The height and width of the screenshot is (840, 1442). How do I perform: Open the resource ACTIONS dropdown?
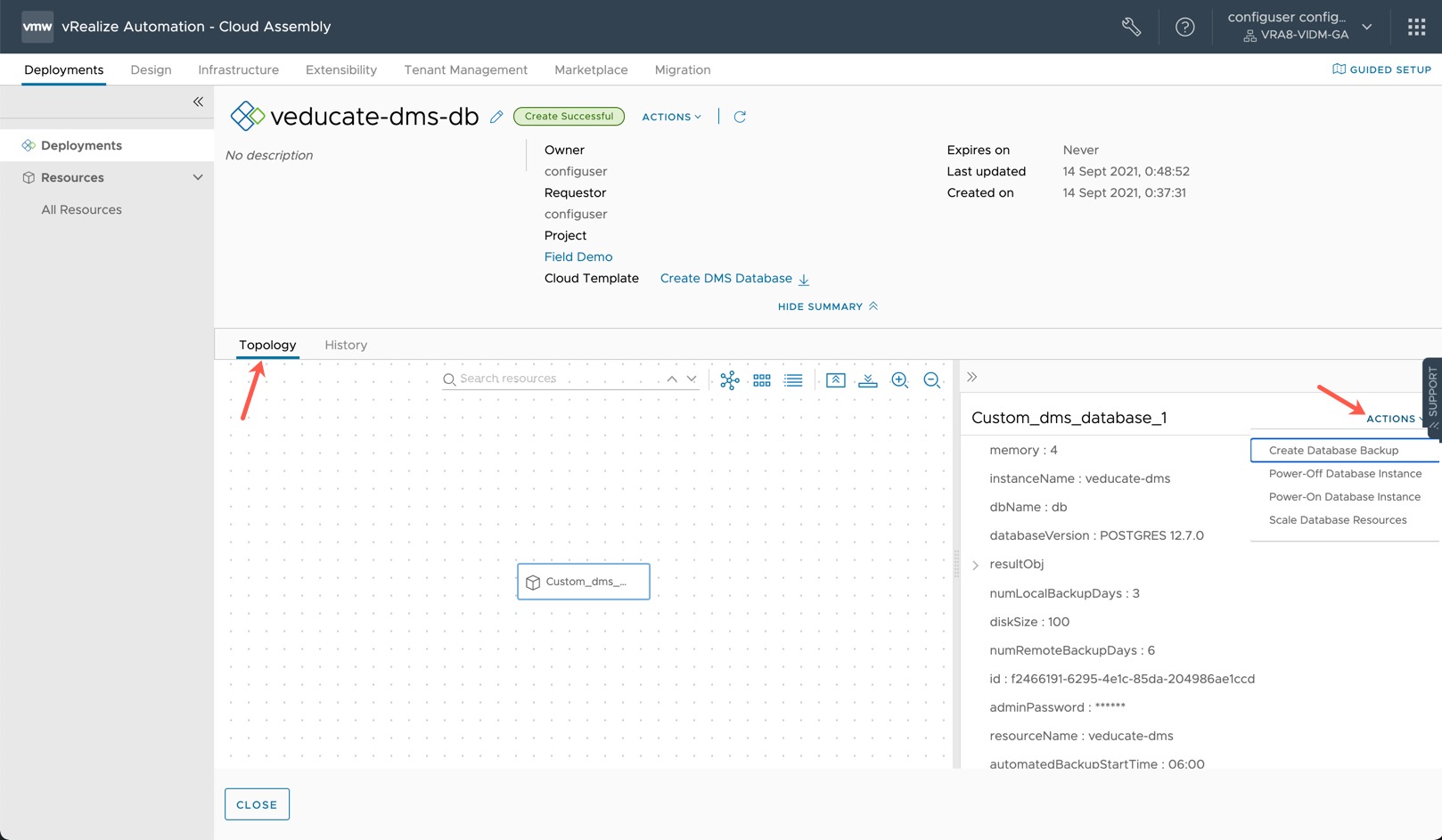coord(1395,419)
